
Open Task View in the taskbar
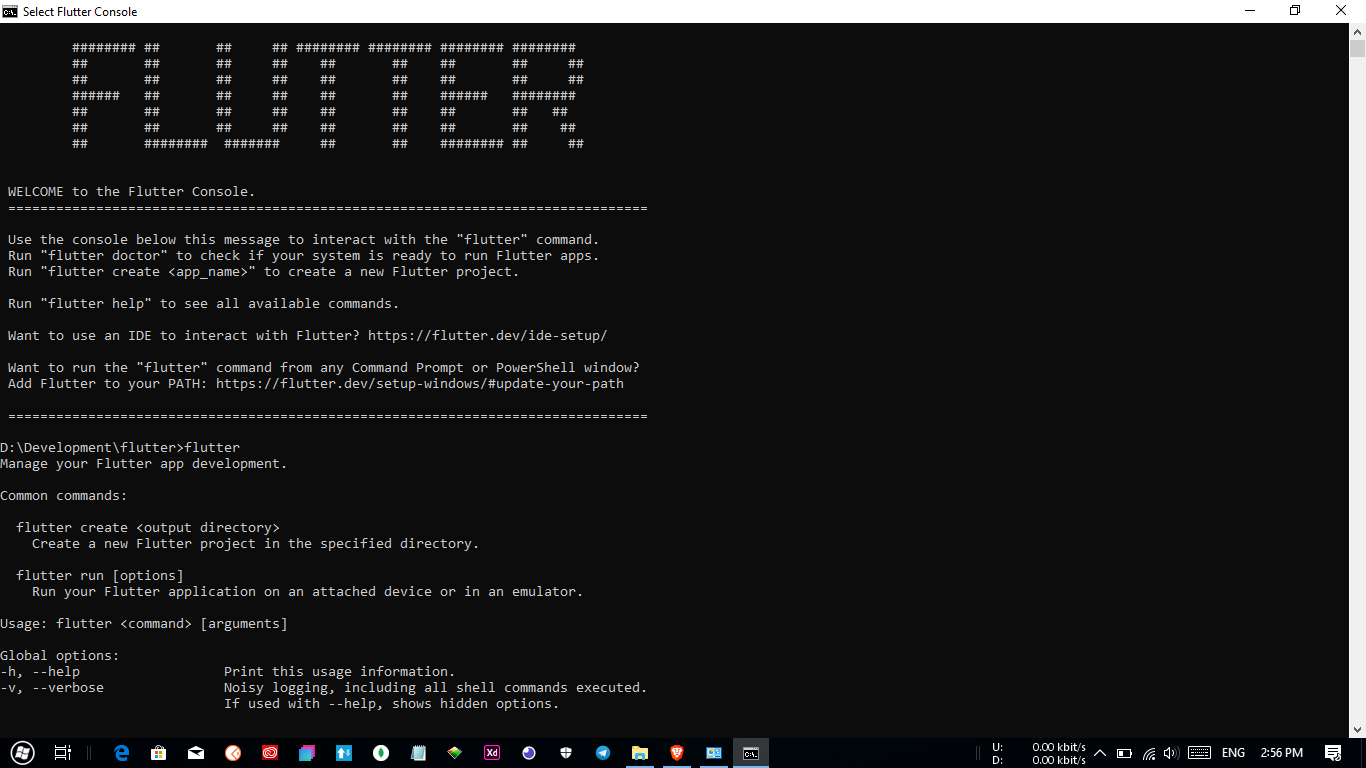click(62, 753)
